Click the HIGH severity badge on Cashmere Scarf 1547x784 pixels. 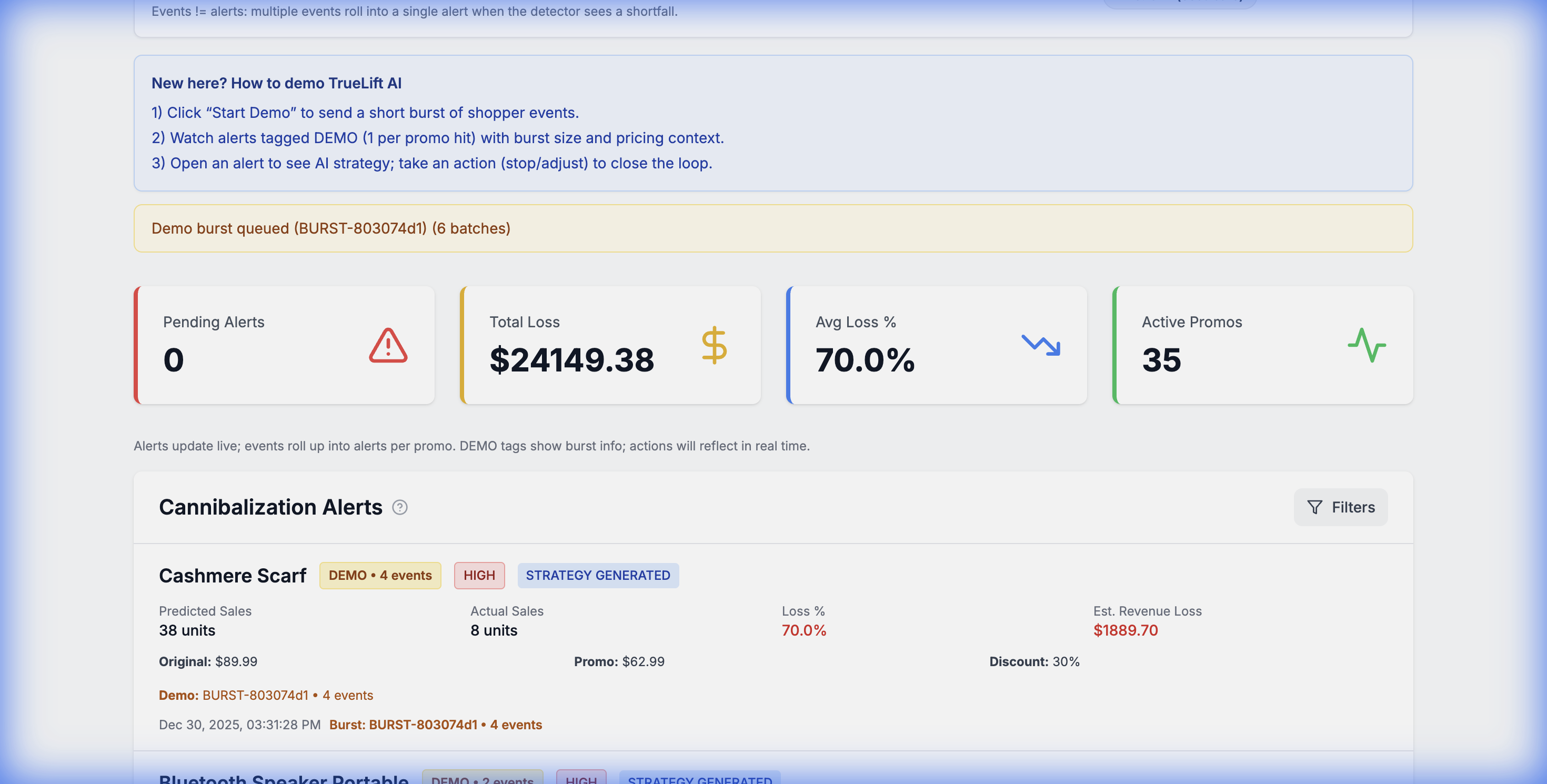[x=479, y=575]
